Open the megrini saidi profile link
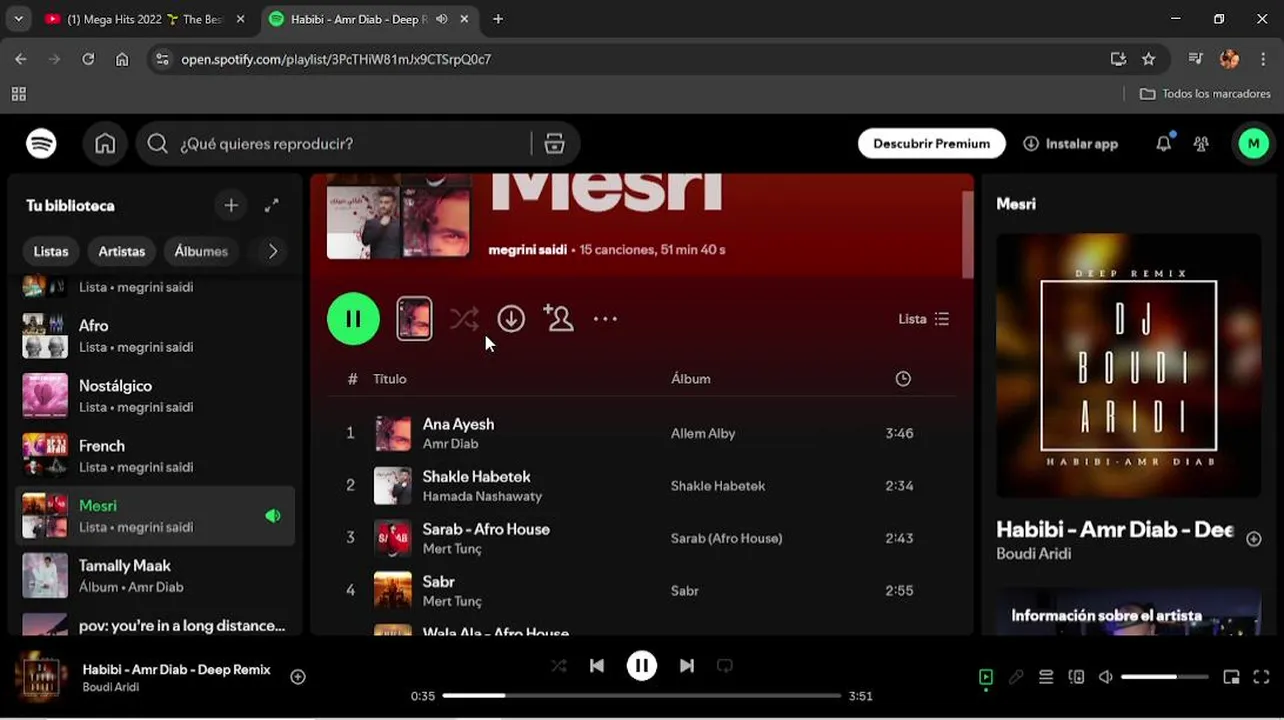Image resolution: width=1284 pixels, height=720 pixels. (x=527, y=250)
